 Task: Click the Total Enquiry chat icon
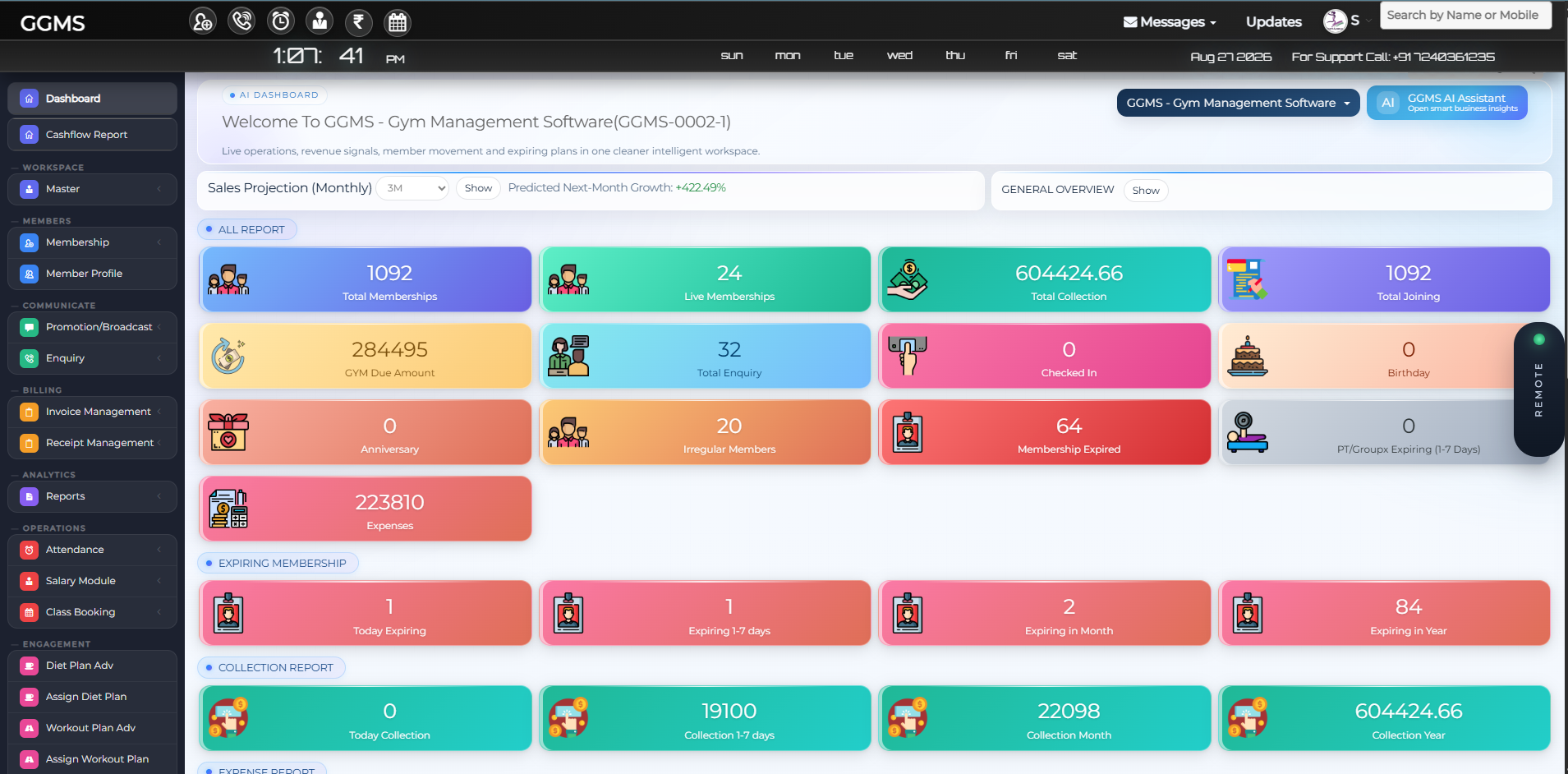pyautogui.click(x=568, y=356)
